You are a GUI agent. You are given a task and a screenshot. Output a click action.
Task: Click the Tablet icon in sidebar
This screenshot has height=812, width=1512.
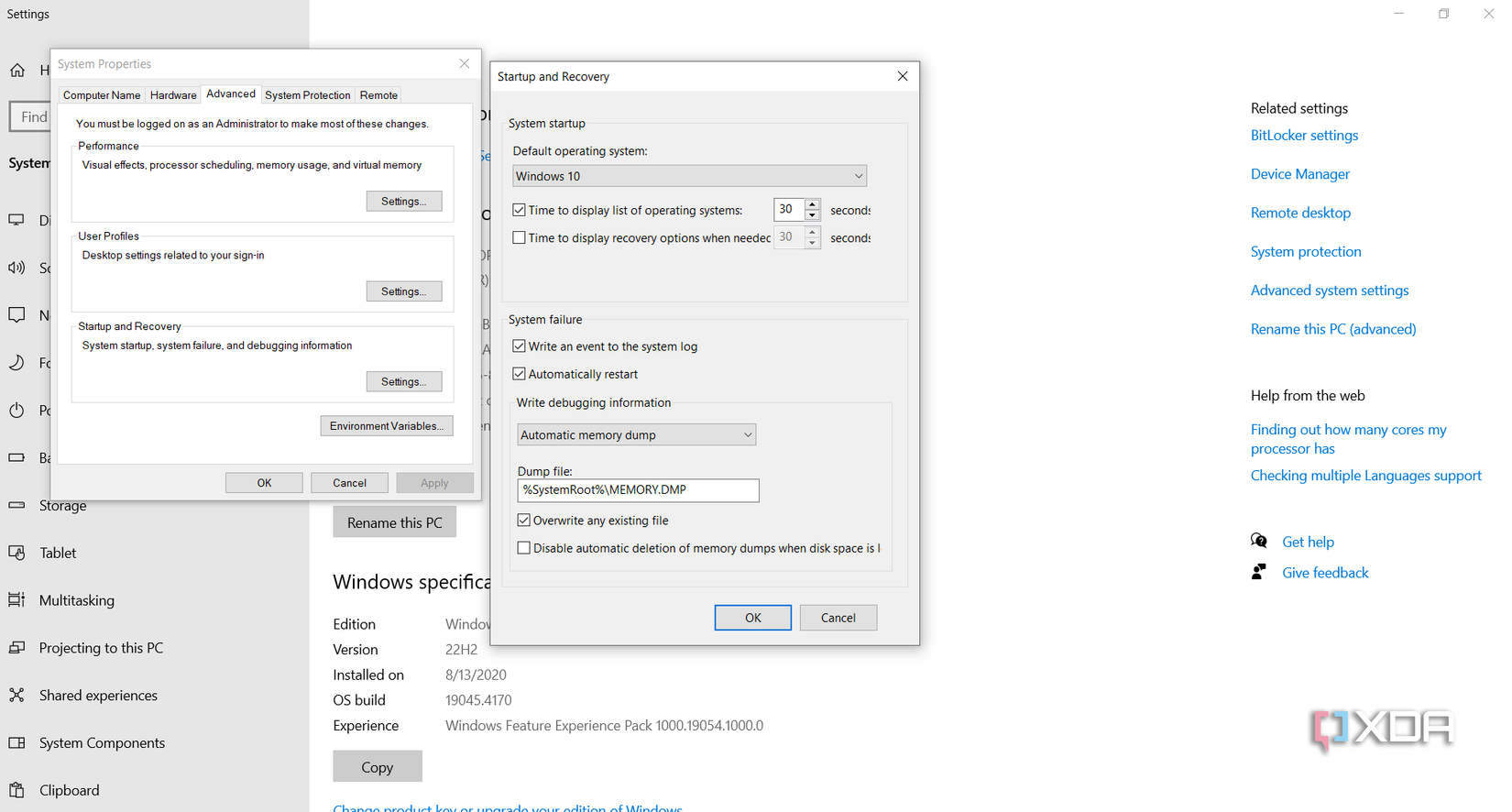(16, 553)
